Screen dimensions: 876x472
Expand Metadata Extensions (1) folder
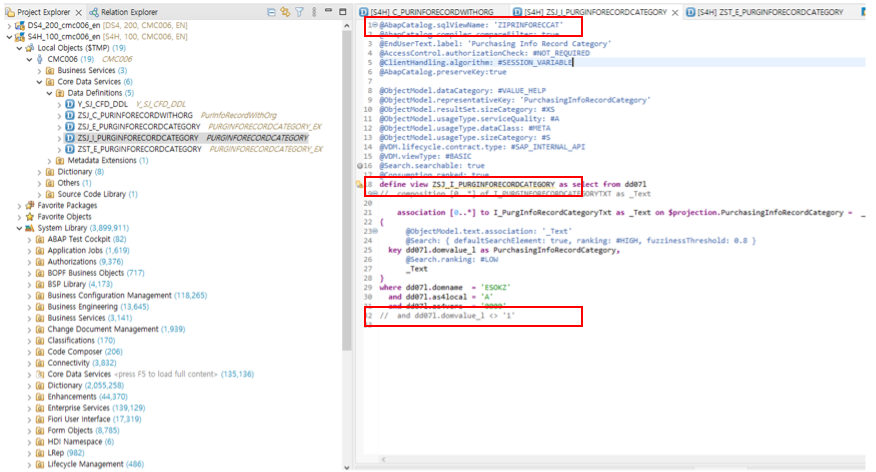click(49, 161)
